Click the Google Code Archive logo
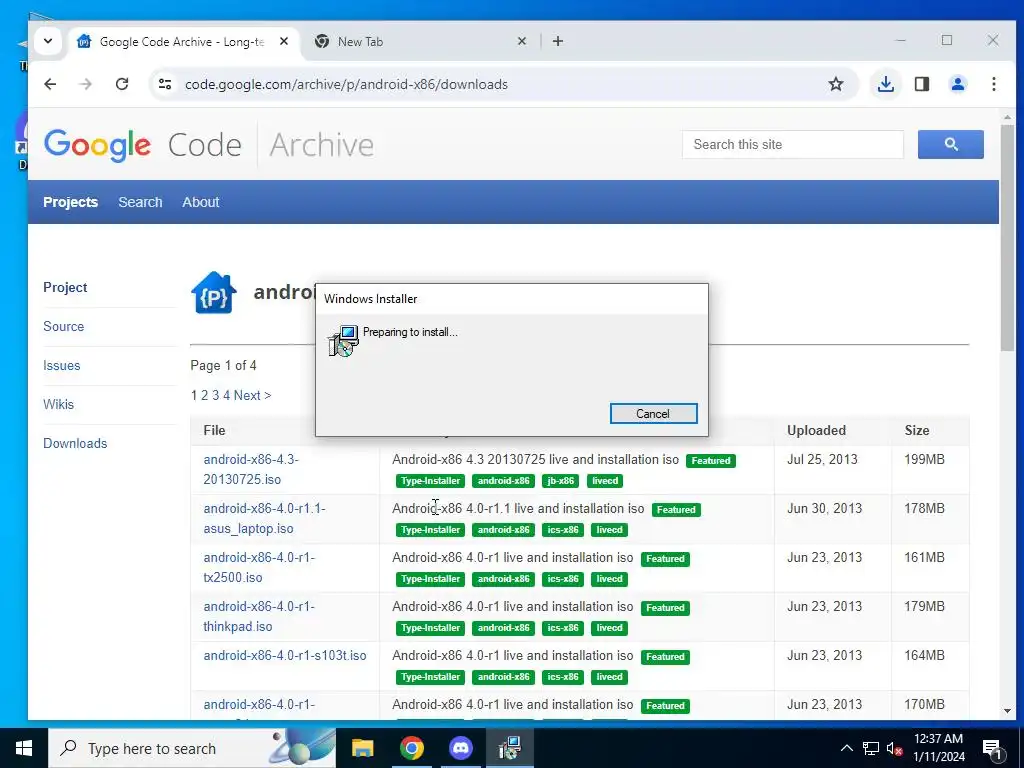Viewport: 1024px width, 768px height. pos(208,145)
